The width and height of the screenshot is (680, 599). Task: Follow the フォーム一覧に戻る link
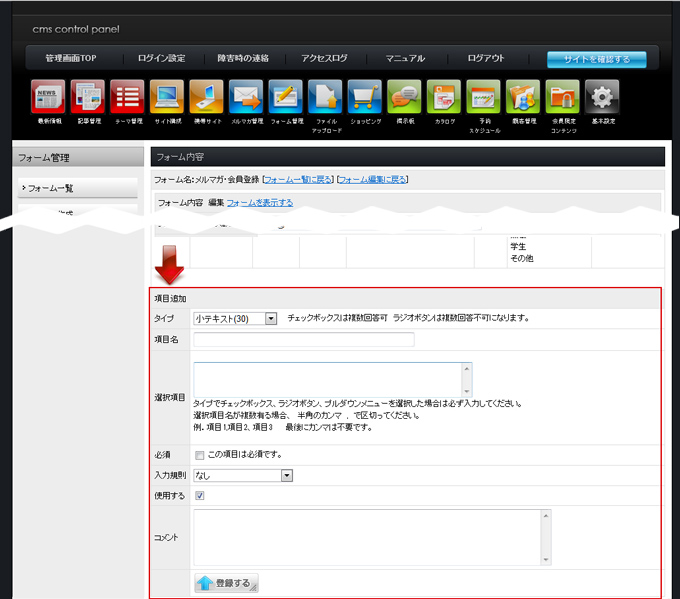pos(297,180)
